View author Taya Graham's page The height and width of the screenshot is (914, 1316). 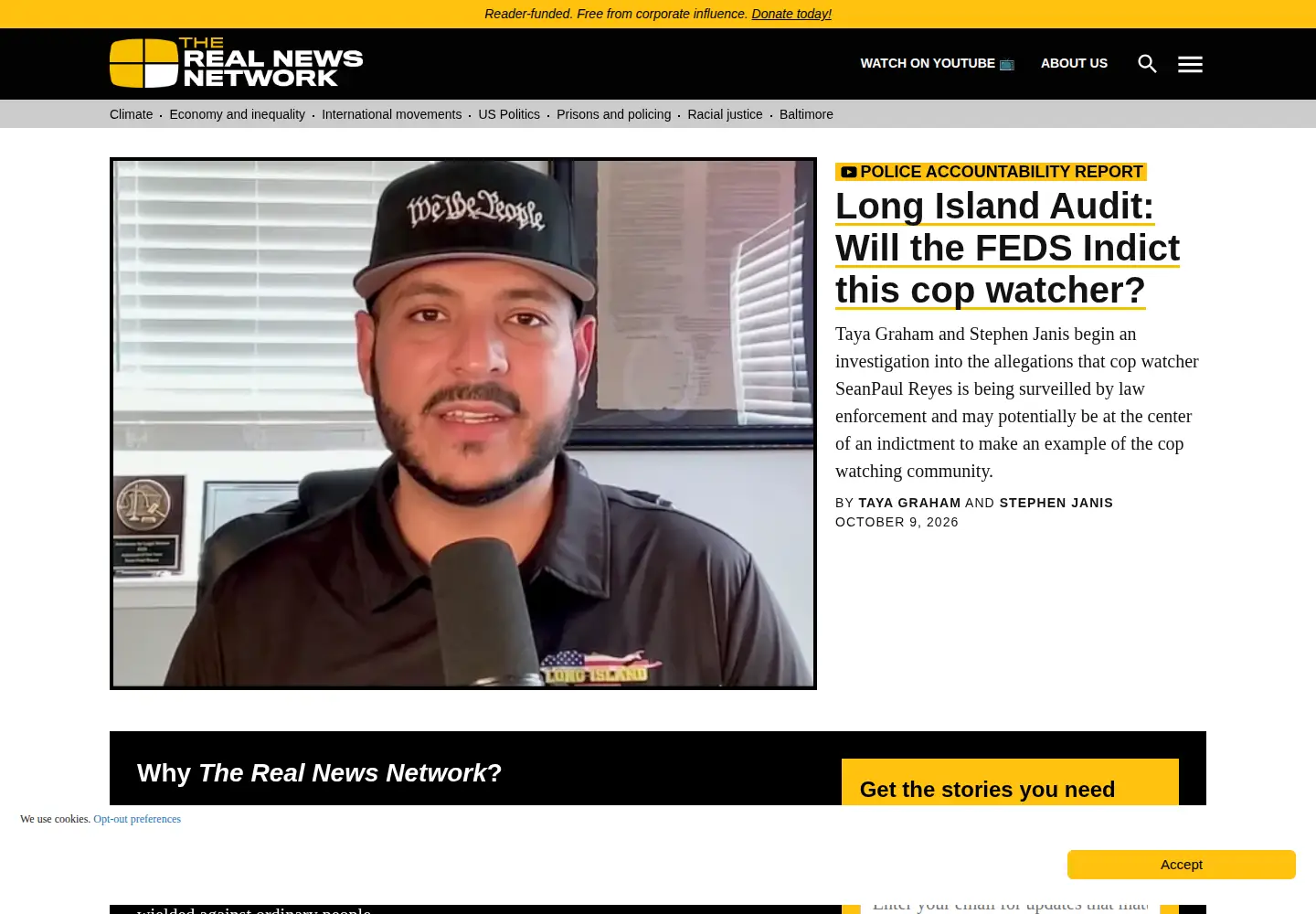coord(909,503)
